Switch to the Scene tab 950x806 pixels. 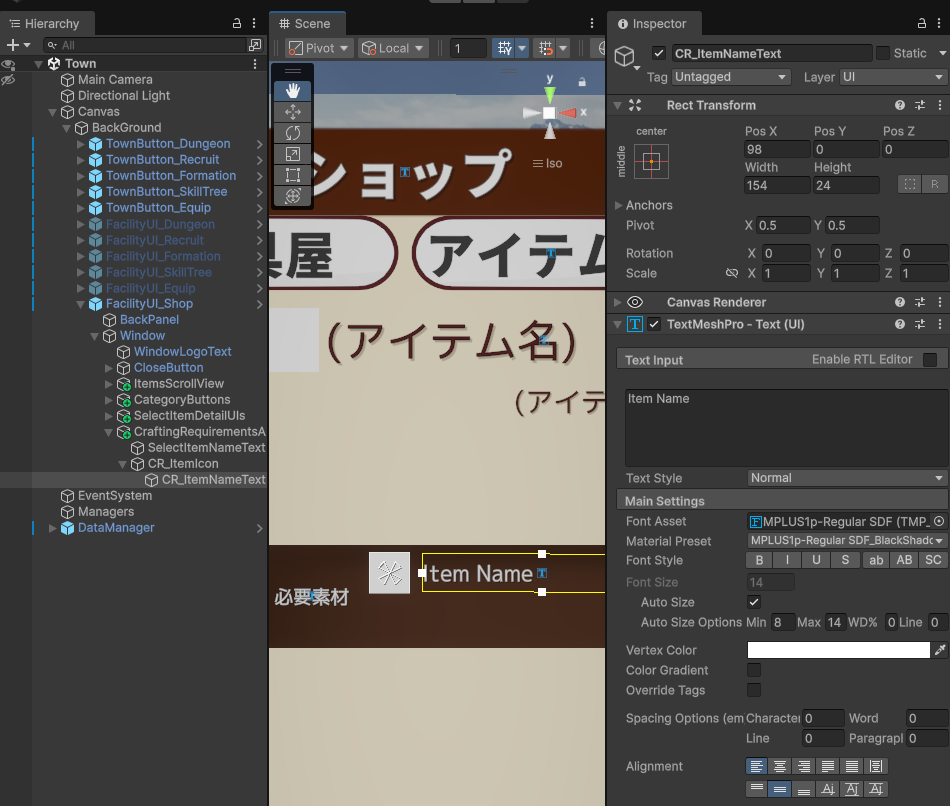(x=306, y=23)
